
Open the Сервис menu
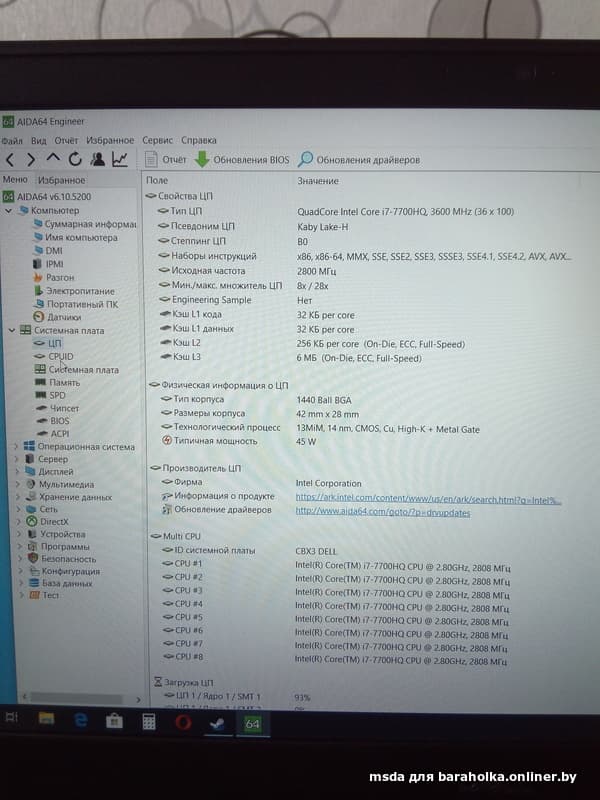point(157,140)
